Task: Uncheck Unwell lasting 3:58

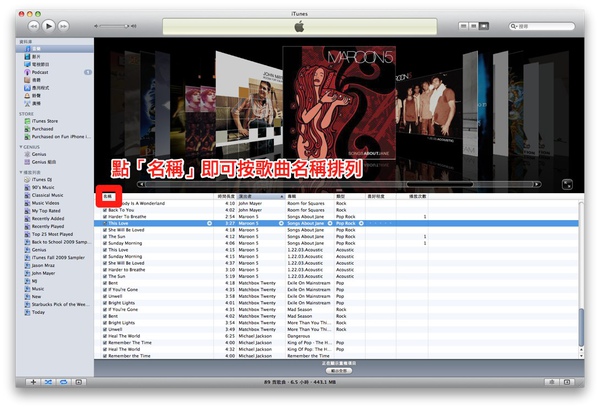Action: tap(105, 296)
